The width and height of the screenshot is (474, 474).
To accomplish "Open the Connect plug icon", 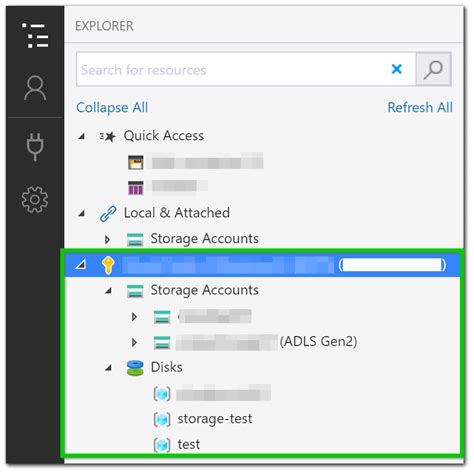I will pos(35,147).
